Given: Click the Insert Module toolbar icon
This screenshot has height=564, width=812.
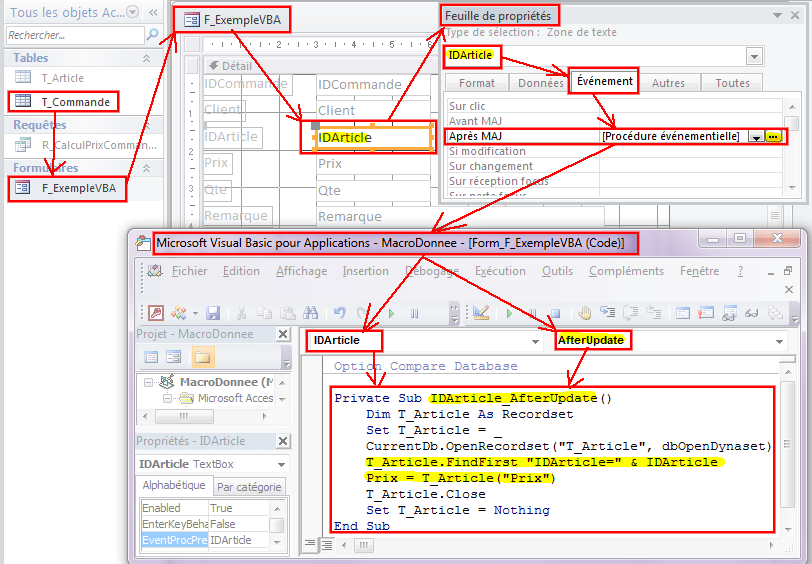Looking at the screenshot, I should pos(179,313).
